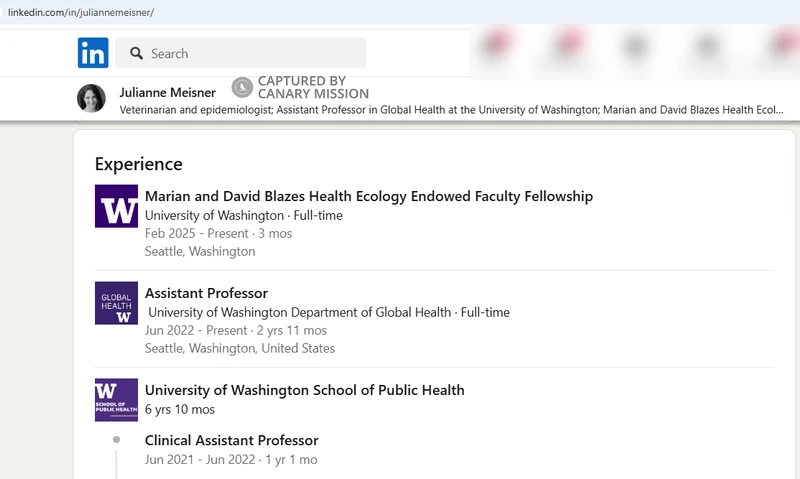Click the search magnifier icon

coord(136,53)
